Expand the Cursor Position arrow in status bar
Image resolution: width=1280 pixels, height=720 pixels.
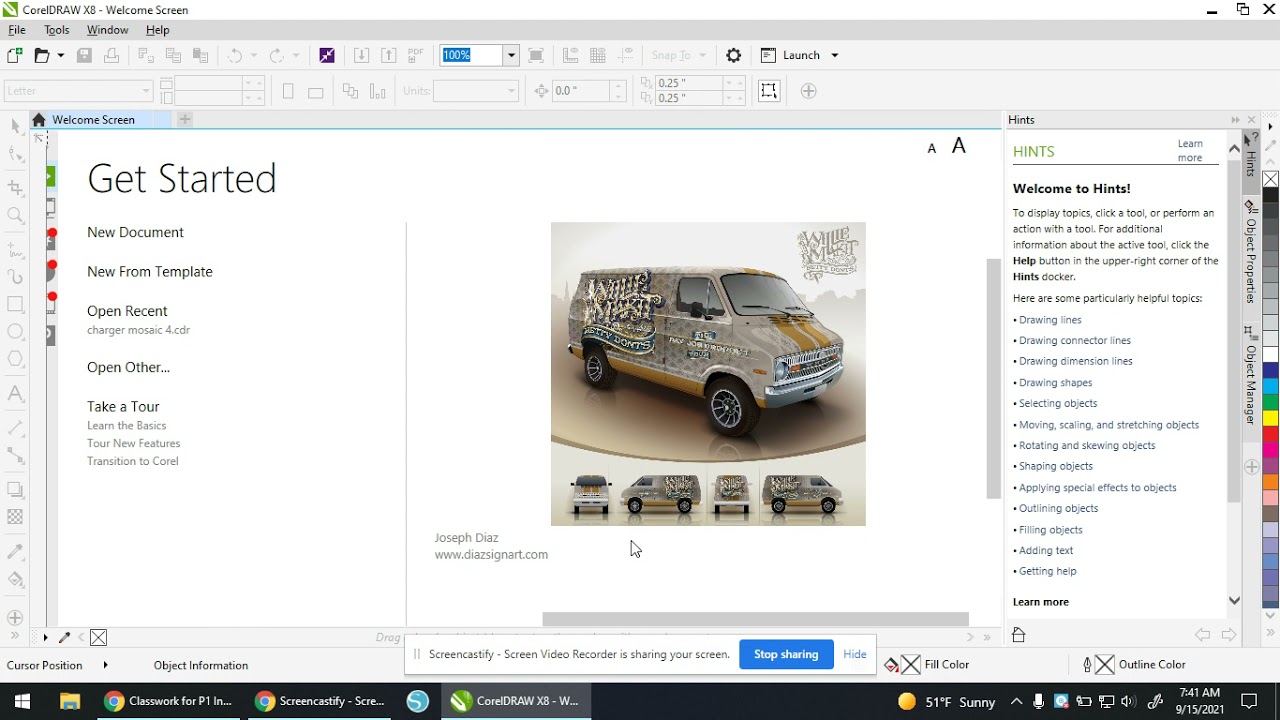pos(105,665)
